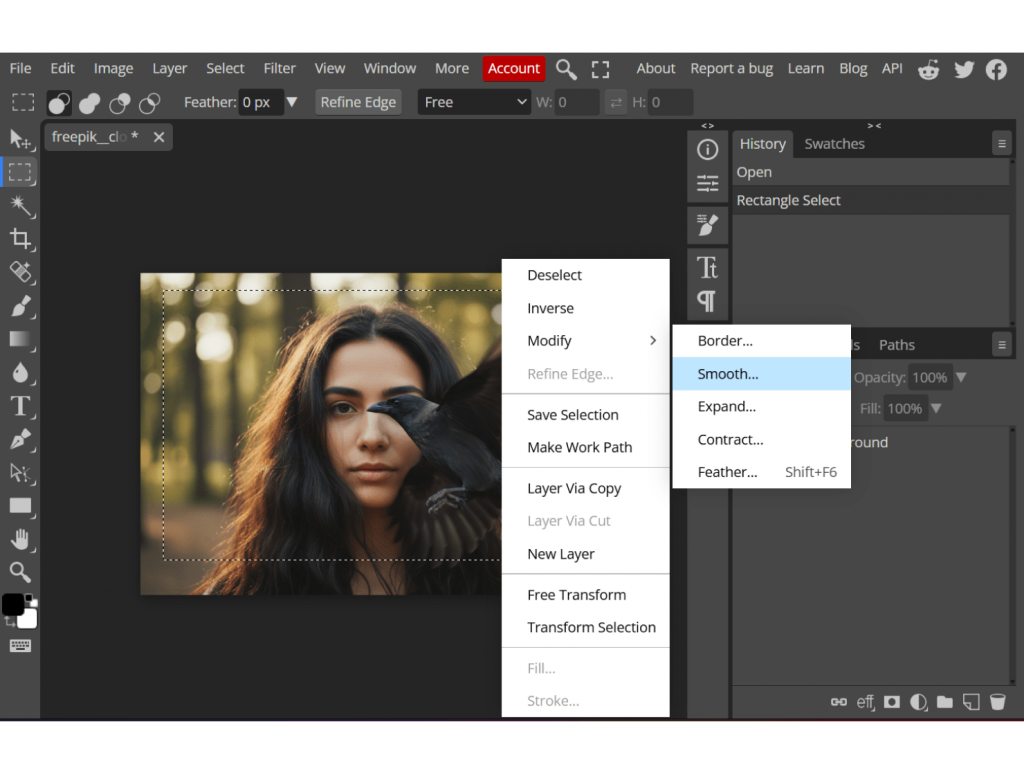The height and width of the screenshot is (767, 1024).
Task: Click the black foreground color swatch
Action: coord(13,605)
